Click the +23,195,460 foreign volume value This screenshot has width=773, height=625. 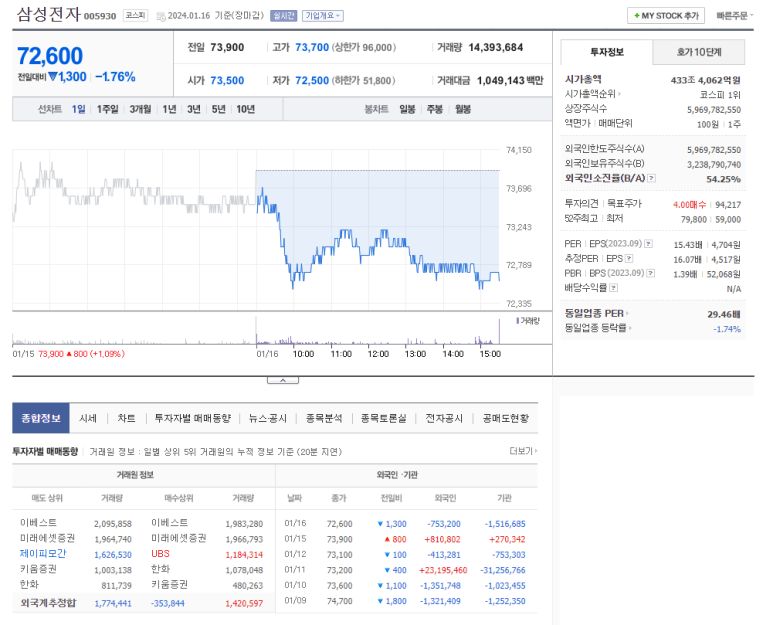[x=443, y=570]
